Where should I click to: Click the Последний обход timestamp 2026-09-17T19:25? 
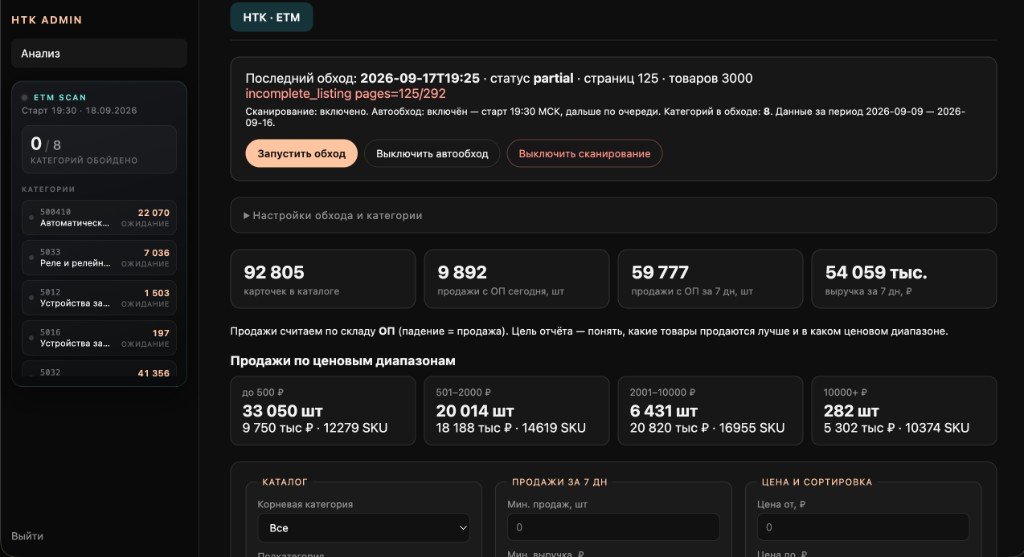[420, 78]
